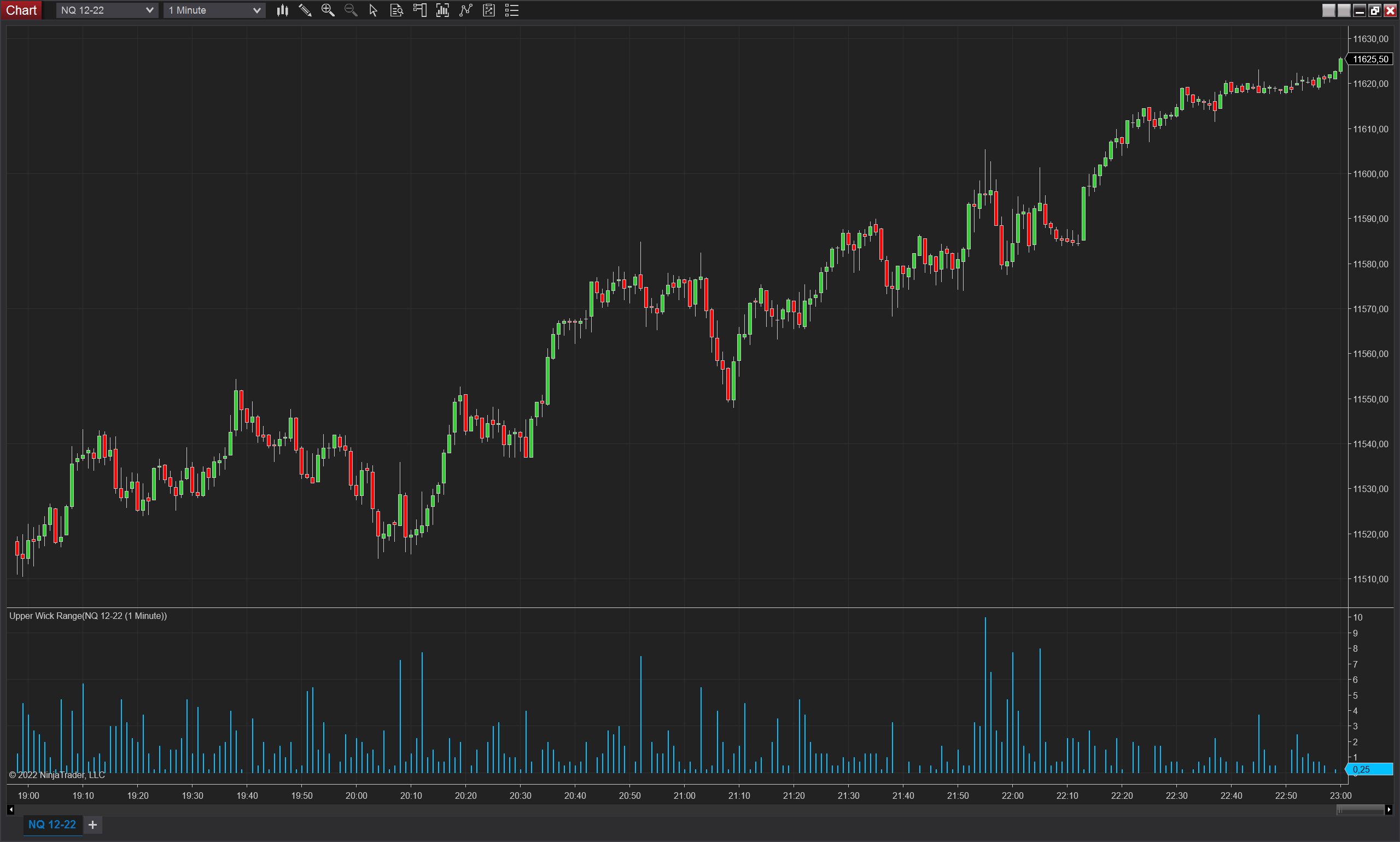This screenshot has height=842, width=1400.
Task: Click the second grey link button
Action: click(1344, 10)
